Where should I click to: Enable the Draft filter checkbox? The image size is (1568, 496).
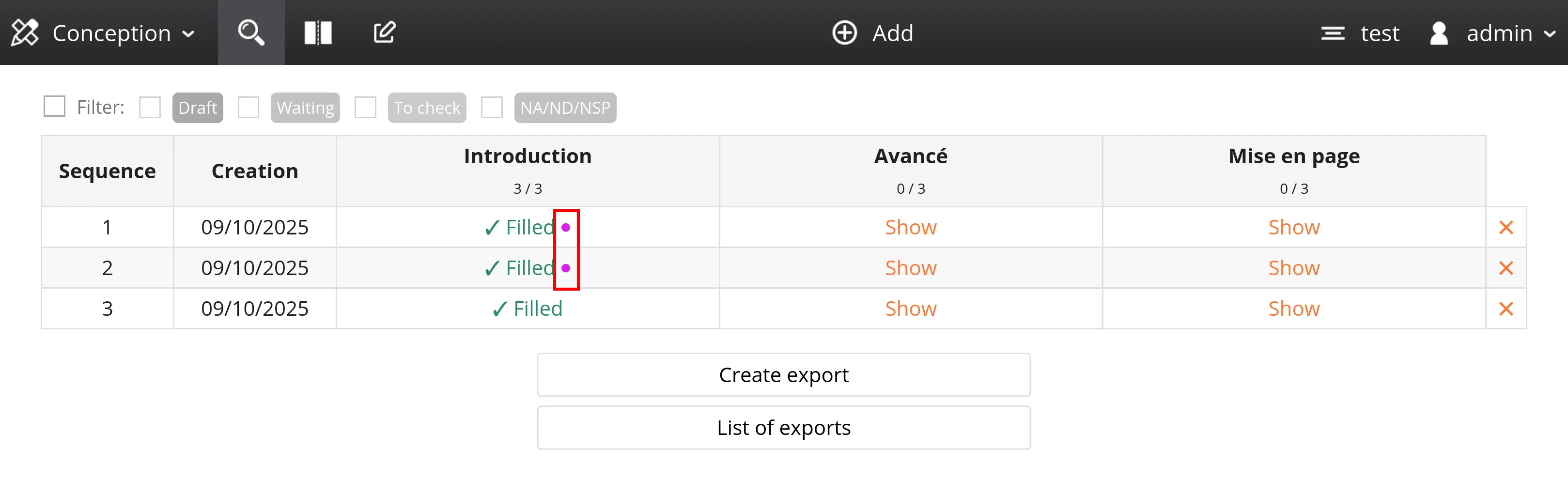coord(150,108)
